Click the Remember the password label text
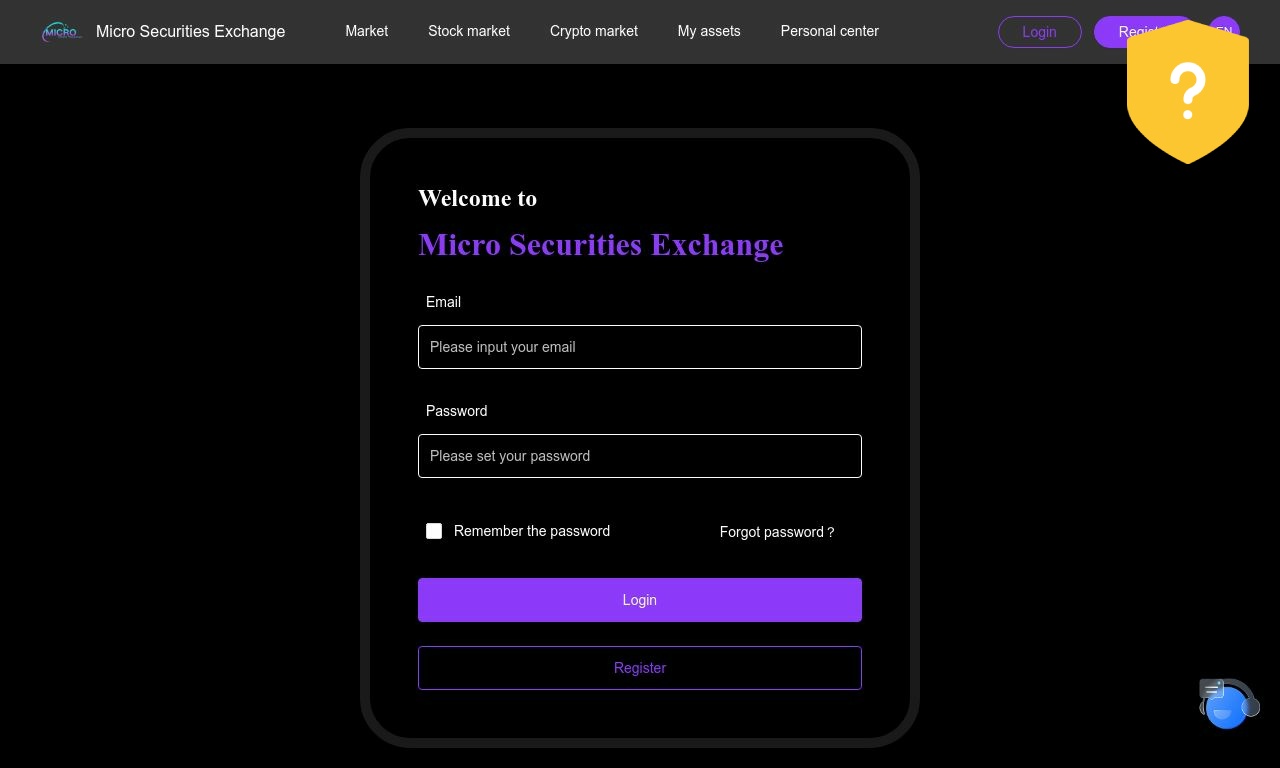This screenshot has width=1280, height=768. pyautogui.click(x=532, y=531)
